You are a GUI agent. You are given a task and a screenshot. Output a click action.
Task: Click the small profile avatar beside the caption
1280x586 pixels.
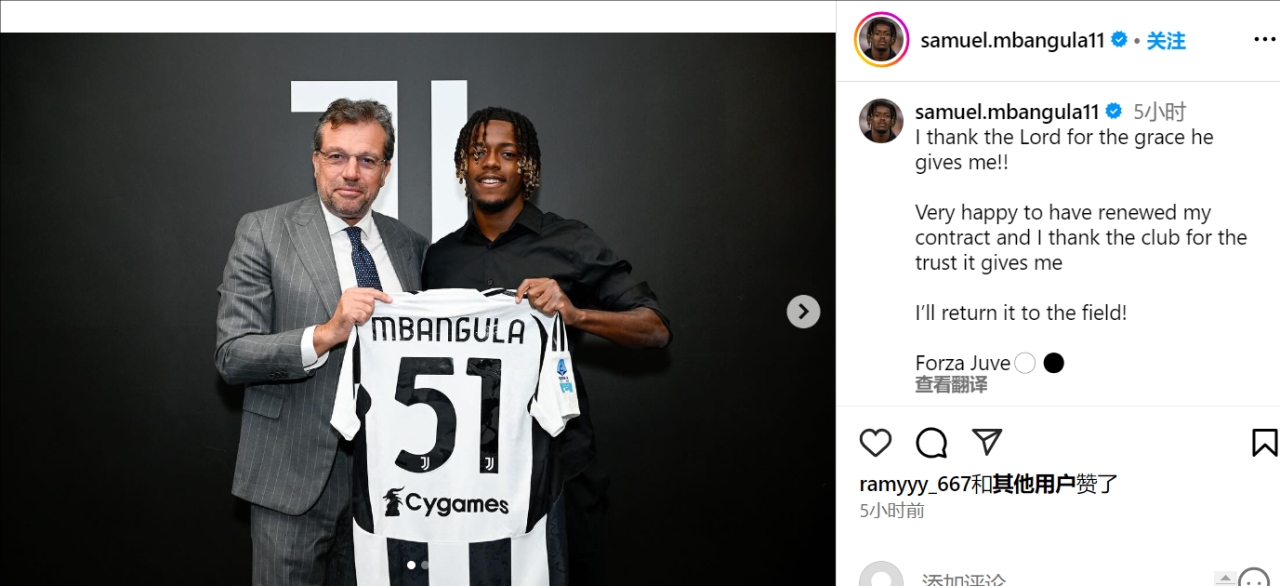881,121
